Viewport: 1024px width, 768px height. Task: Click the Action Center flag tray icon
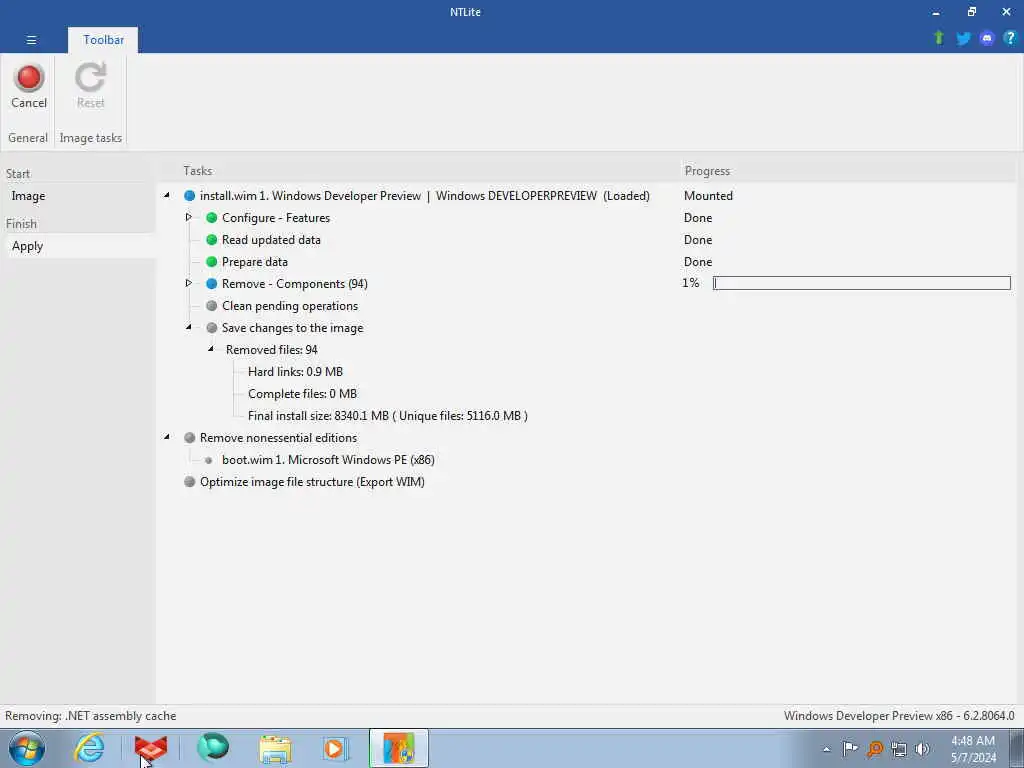[850, 748]
